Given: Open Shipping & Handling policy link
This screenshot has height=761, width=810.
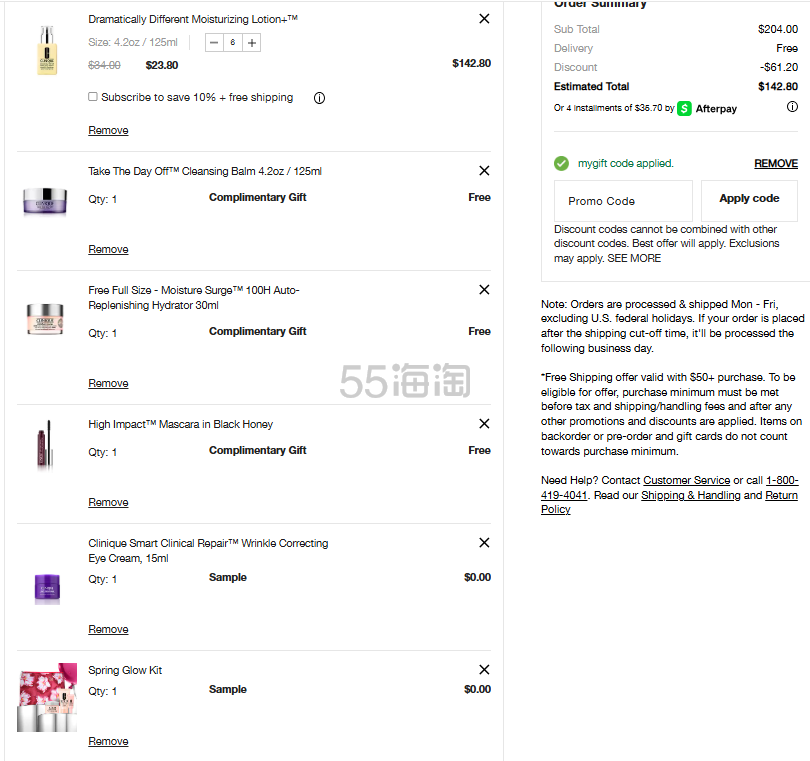Looking at the screenshot, I should coord(690,495).
